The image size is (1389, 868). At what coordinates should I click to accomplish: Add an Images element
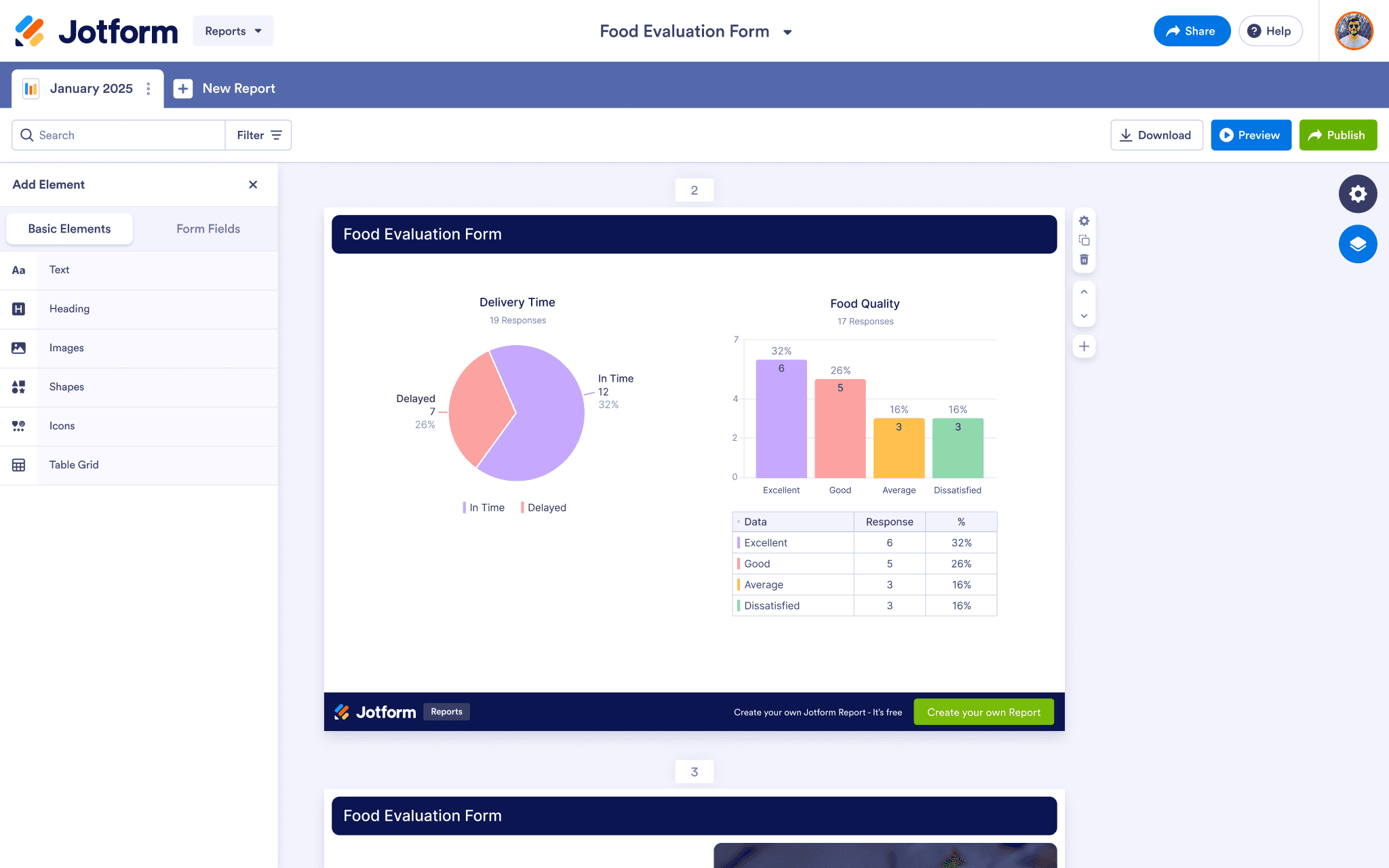point(139,348)
